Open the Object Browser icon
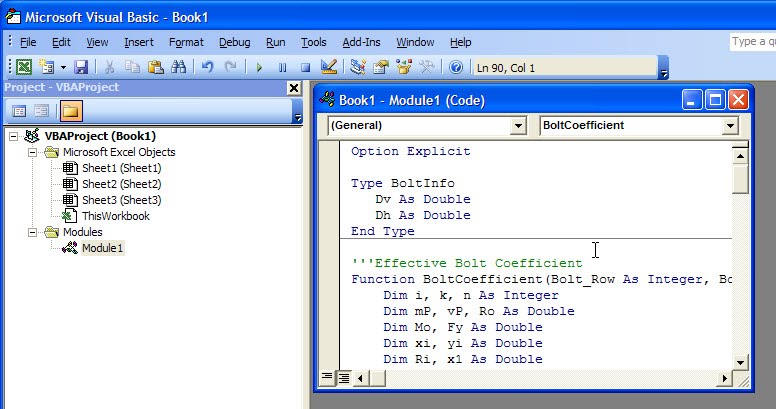The height and width of the screenshot is (409, 776). 404,67
